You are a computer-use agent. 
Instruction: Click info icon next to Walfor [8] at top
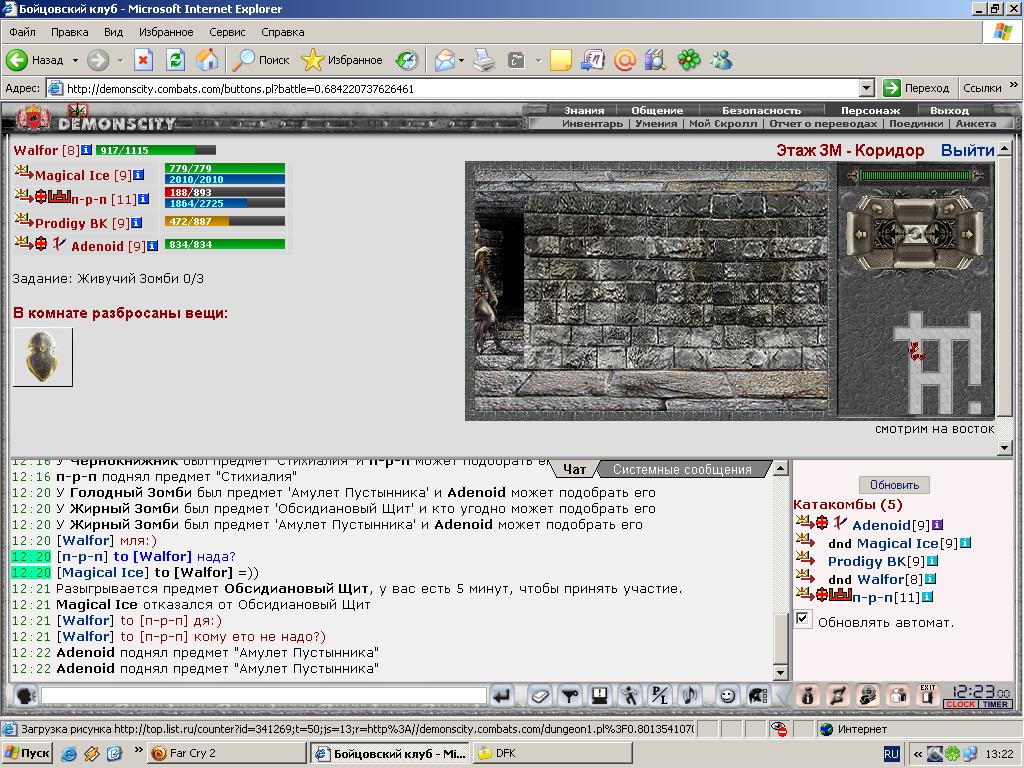click(86, 150)
